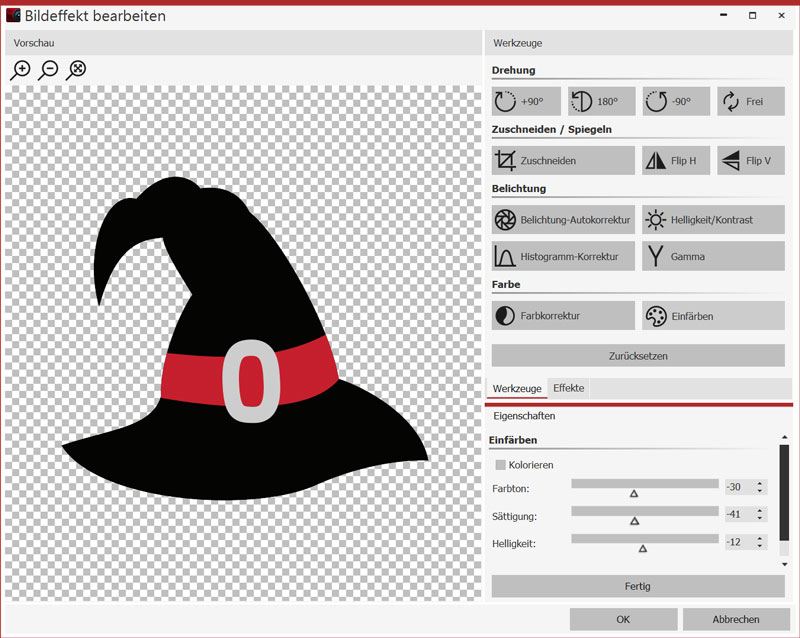Open Helligkeit/Kontrast settings

(x=713, y=220)
